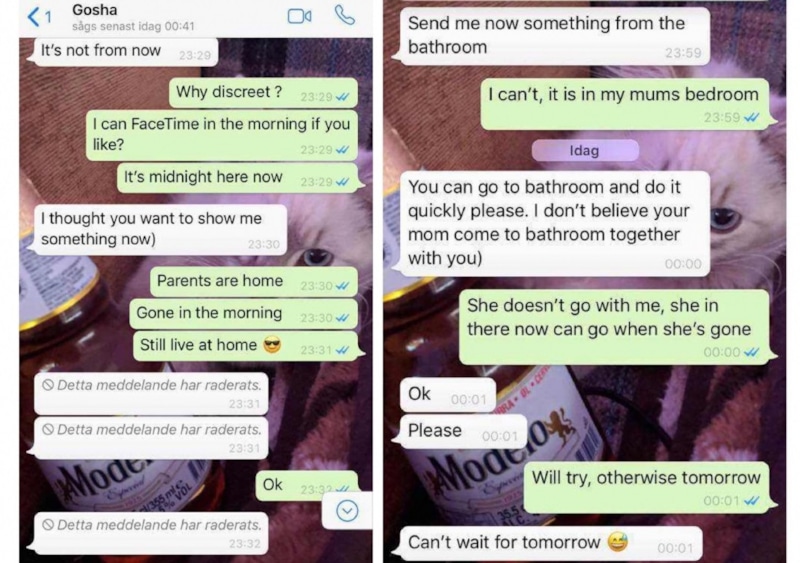Tap read ticks on 'It's midnight here now'
Screen dimensions: 800x563
(x=342, y=182)
